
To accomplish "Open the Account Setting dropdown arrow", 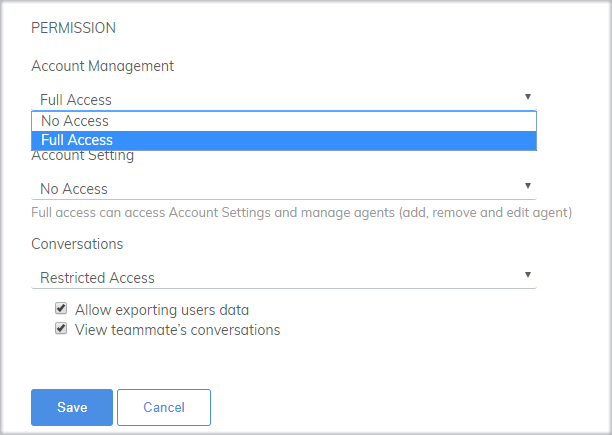I will [x=528, y=186].
